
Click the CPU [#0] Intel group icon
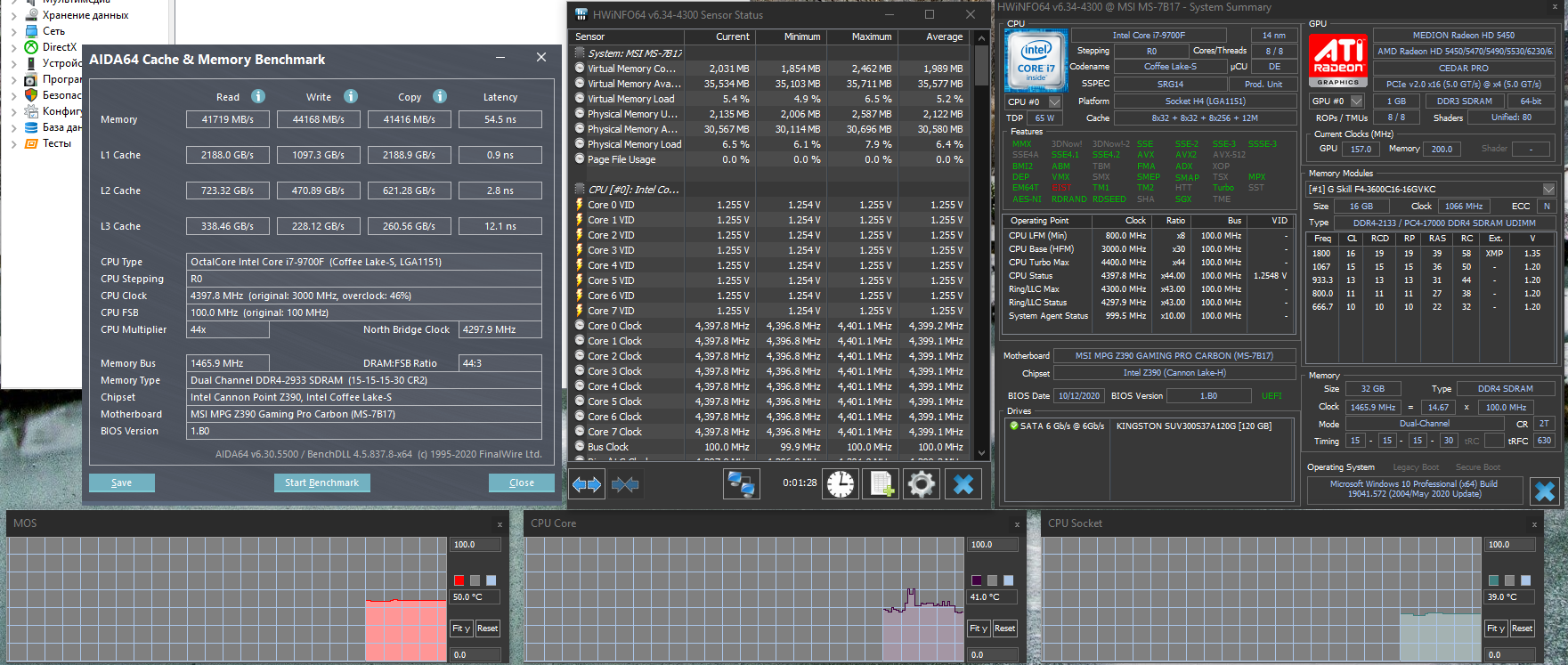click(x=580, y=190)
